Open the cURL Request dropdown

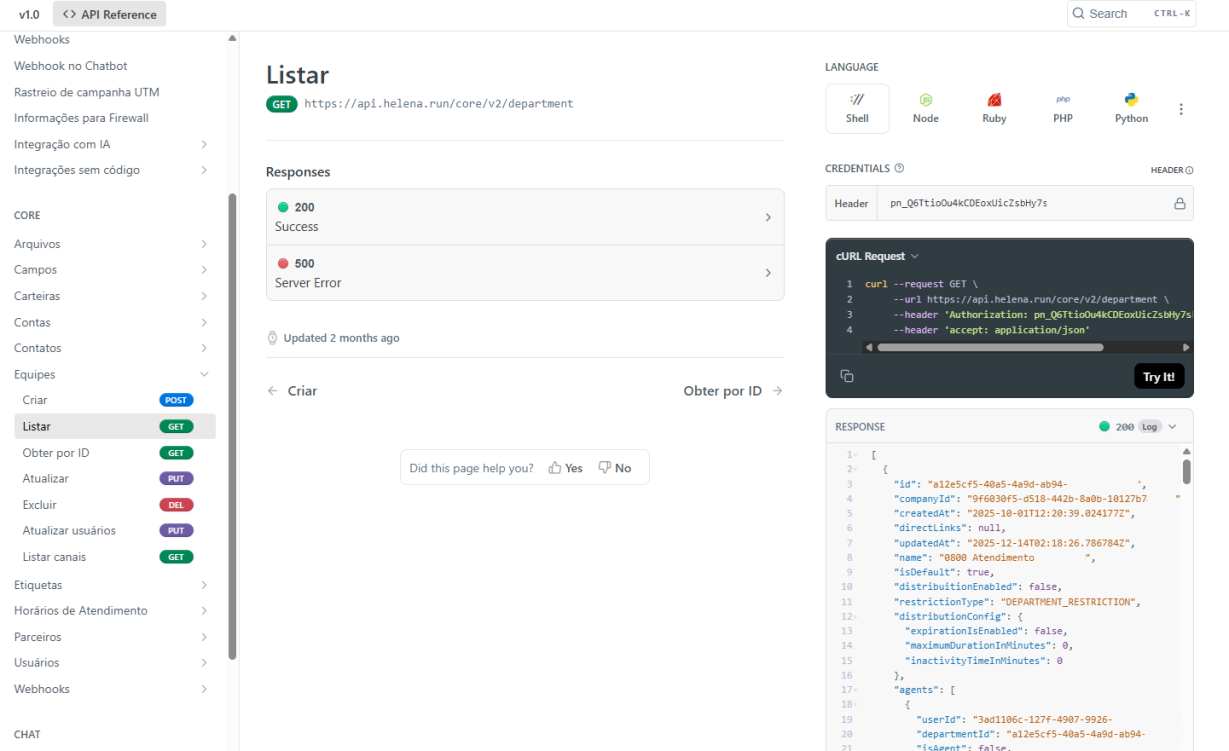click(877, 257)
